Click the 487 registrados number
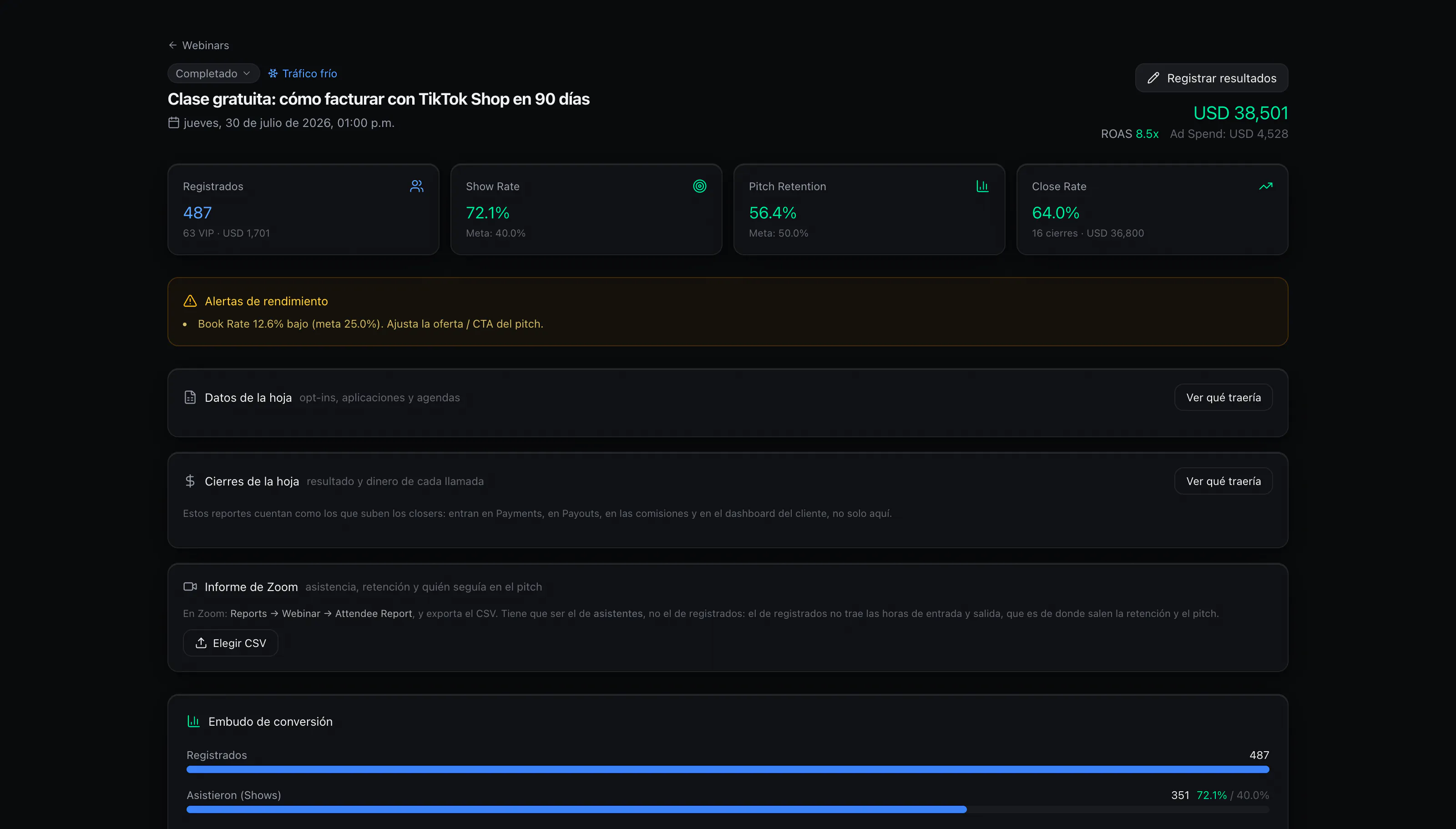The image size is (1456, 829). click(x=197, y=212)
